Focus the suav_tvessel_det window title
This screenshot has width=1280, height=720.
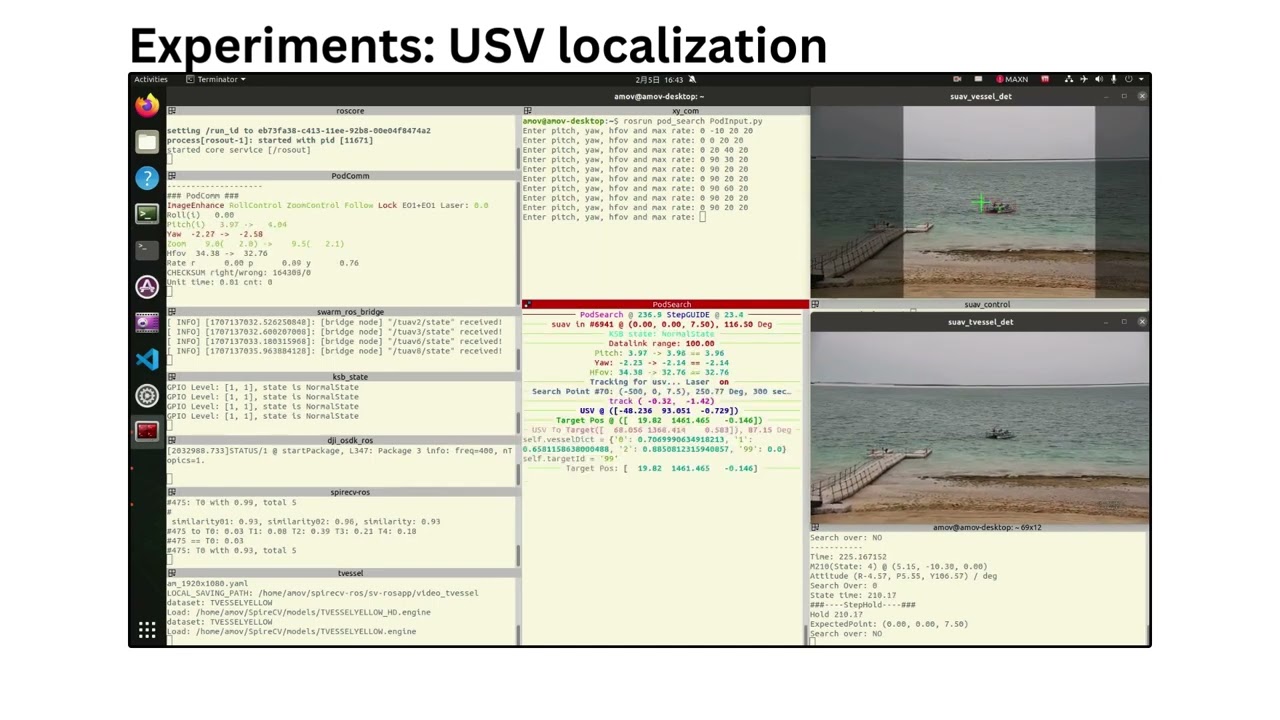pos(980,322)
